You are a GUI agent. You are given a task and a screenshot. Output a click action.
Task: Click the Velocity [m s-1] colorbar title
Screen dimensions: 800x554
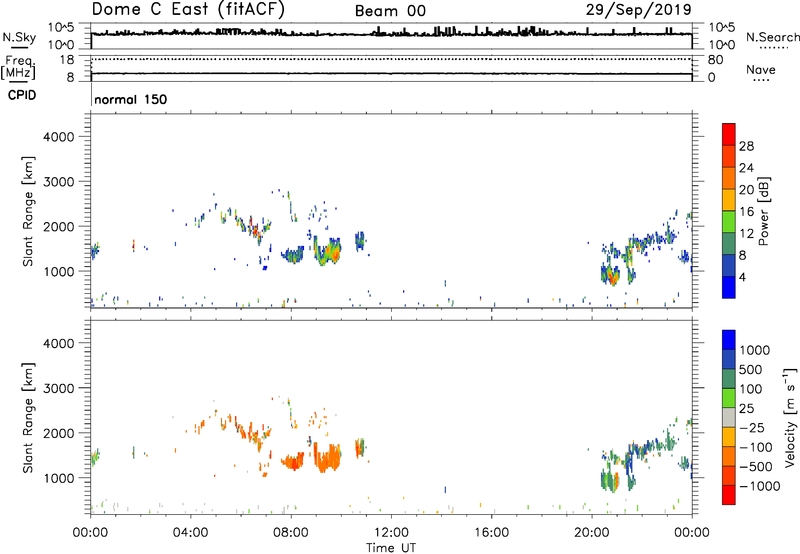pyautogui.click(x=790, y=417)
